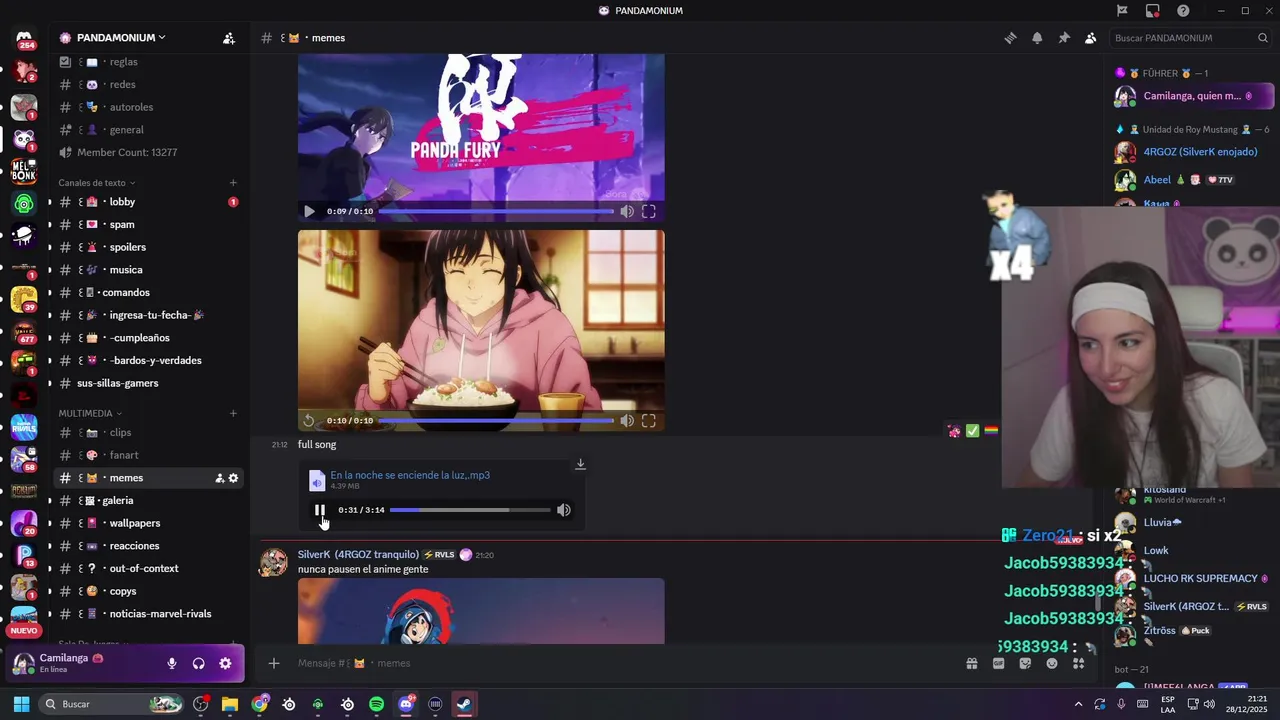The image size is (1280, 720).
Task: Add a channel to MULTIMEDIA category
Action: tap(233, 413)
